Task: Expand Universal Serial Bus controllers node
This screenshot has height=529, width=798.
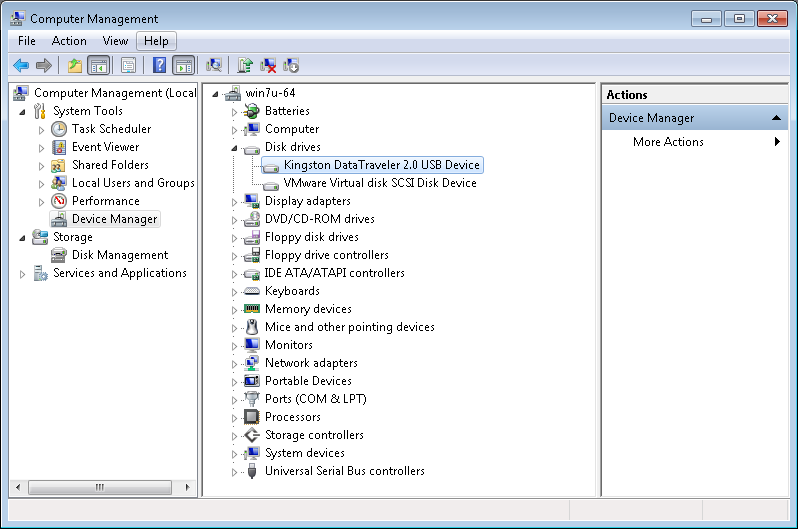Action: coord(236,471)
